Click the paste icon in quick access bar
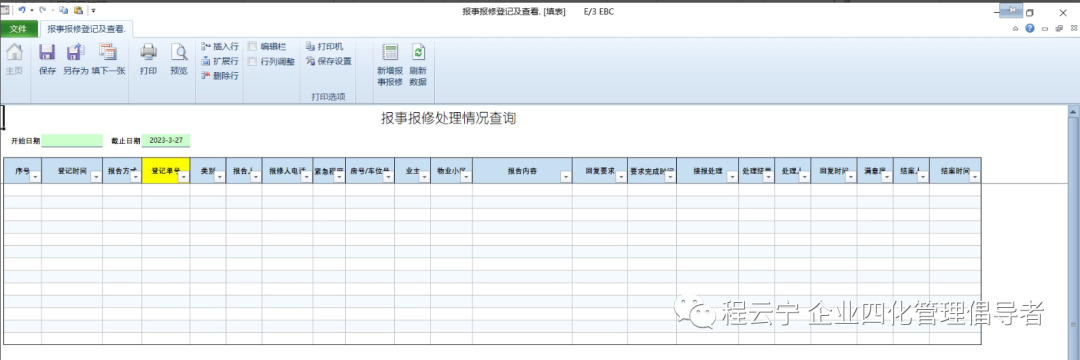 coord(78,10)
